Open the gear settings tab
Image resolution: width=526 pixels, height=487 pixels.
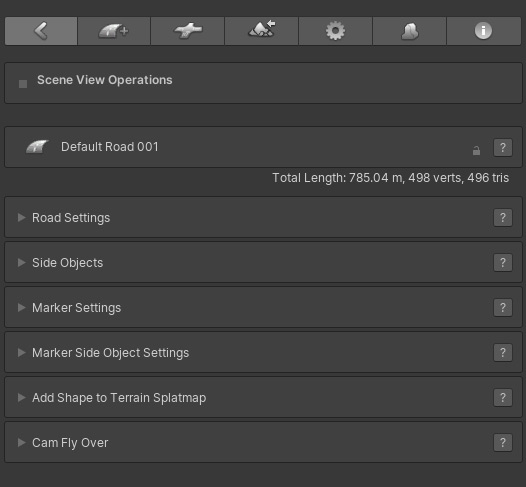pos(335,31)
